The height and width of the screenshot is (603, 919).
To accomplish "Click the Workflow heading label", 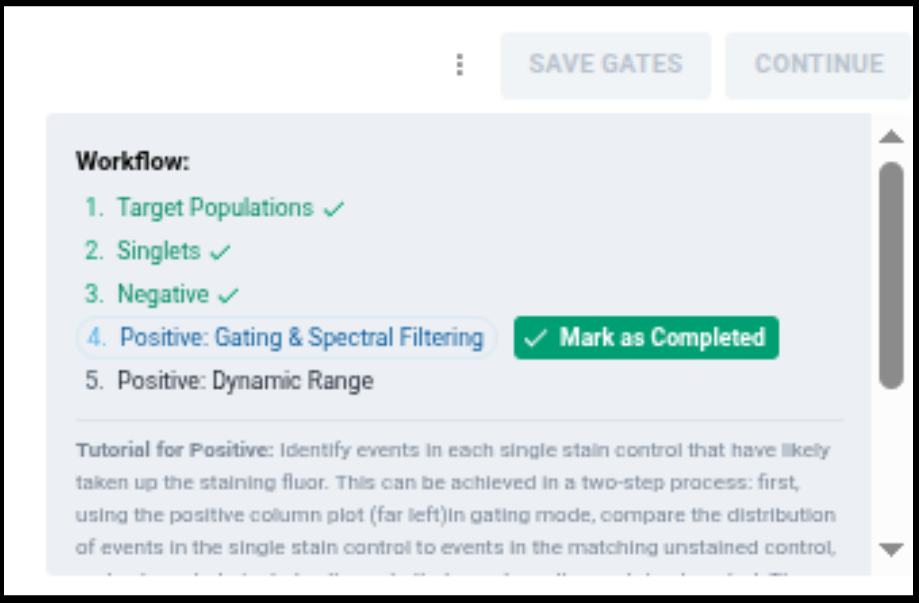I will click(x=133, y=161).
